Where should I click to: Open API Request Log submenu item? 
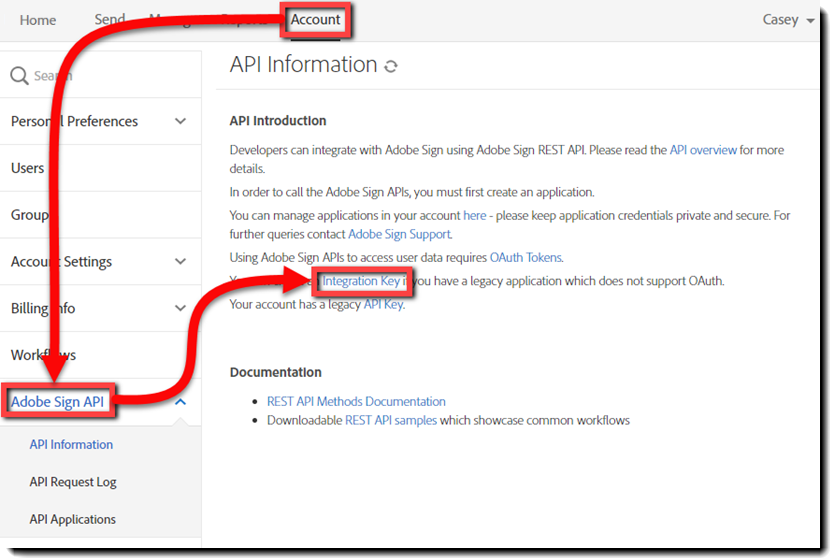(73, 482)
